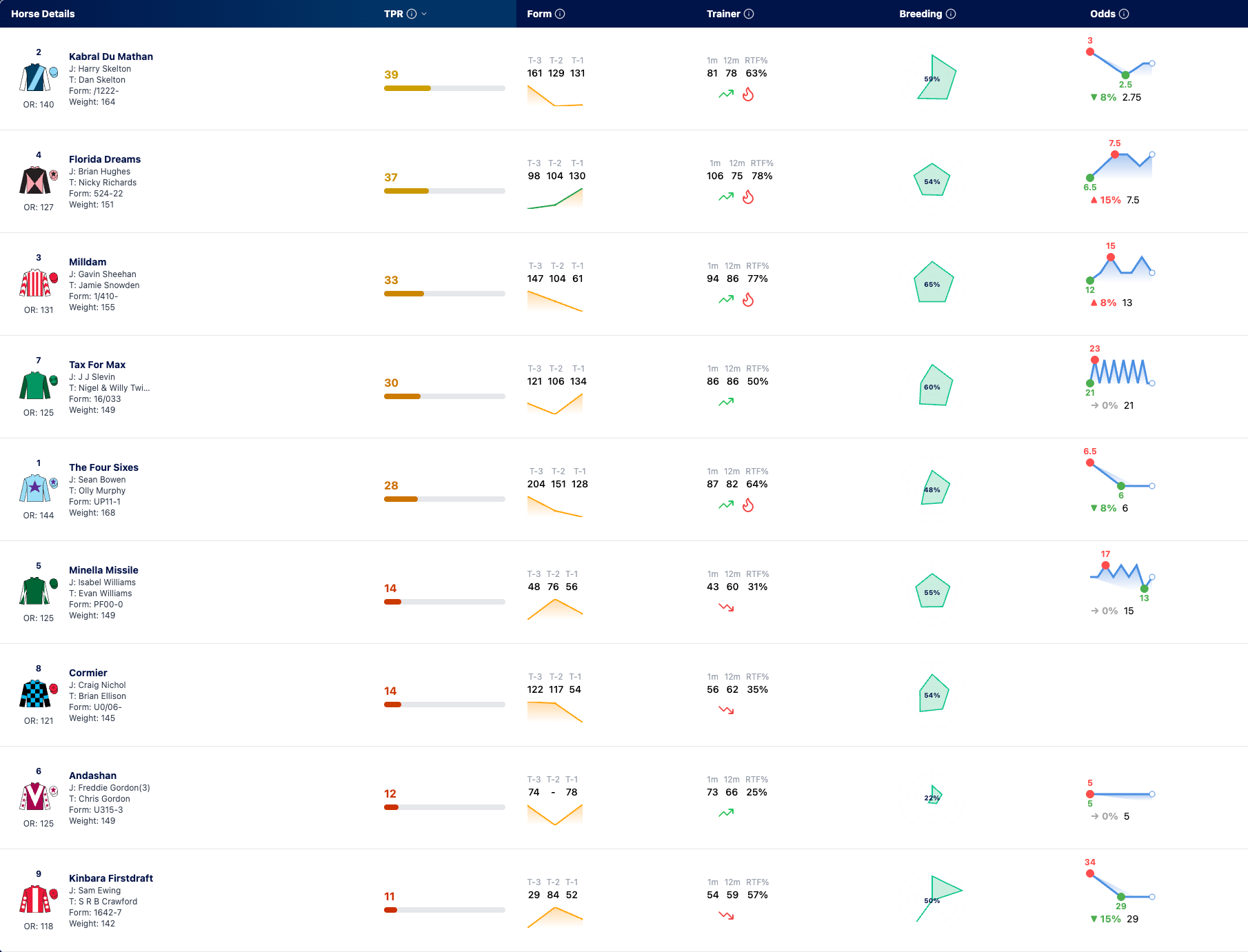Open the Tax For Max horse link
1248x952 pixels.
pos(97,365)
